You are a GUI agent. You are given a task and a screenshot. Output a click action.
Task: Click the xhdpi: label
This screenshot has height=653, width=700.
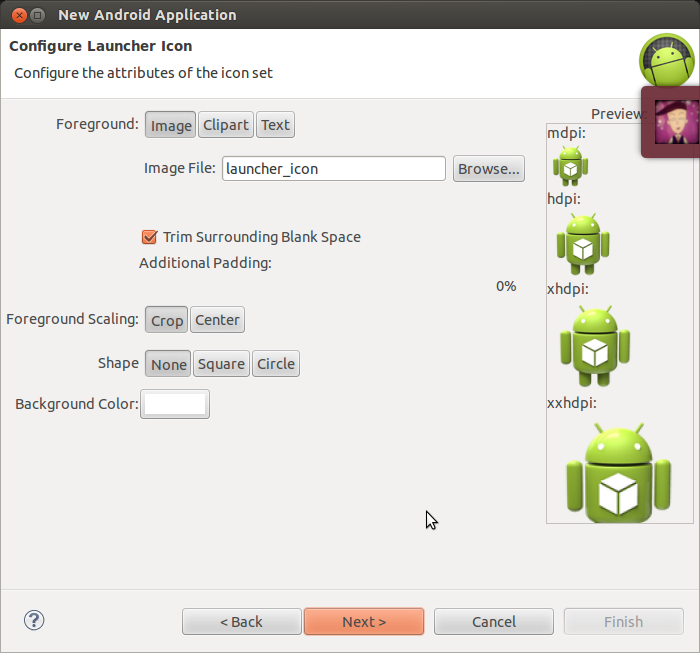coord(568,289)
